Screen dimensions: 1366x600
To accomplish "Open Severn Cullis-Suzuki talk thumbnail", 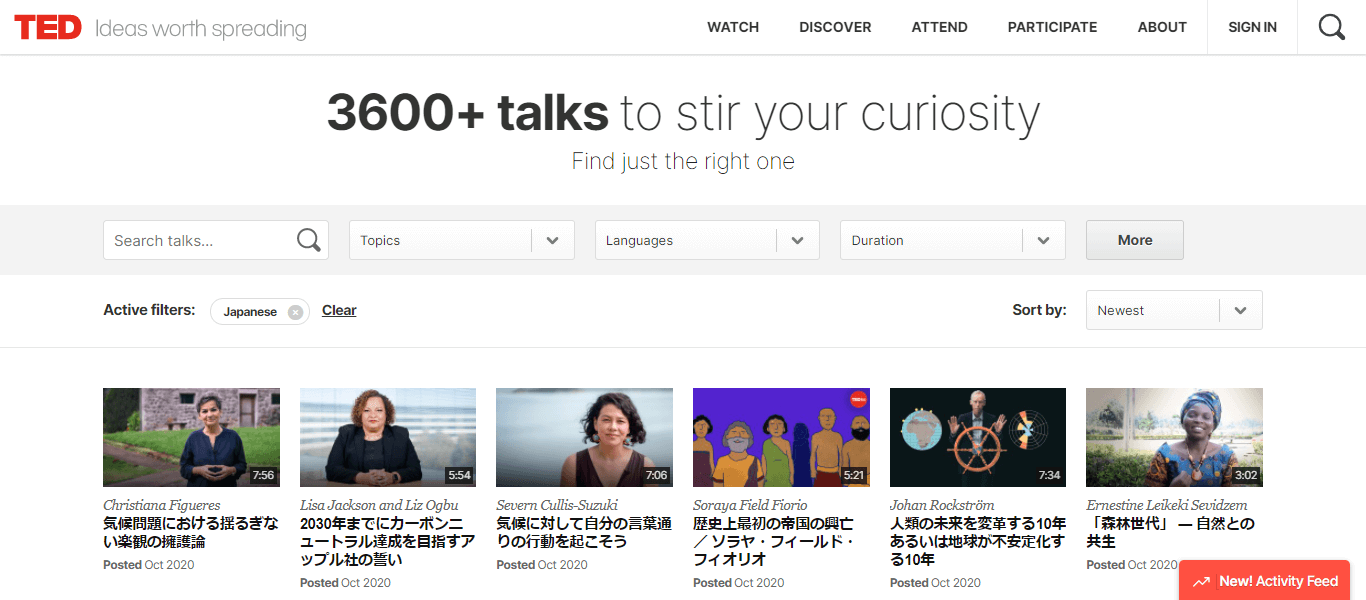I will click(584, 437).
